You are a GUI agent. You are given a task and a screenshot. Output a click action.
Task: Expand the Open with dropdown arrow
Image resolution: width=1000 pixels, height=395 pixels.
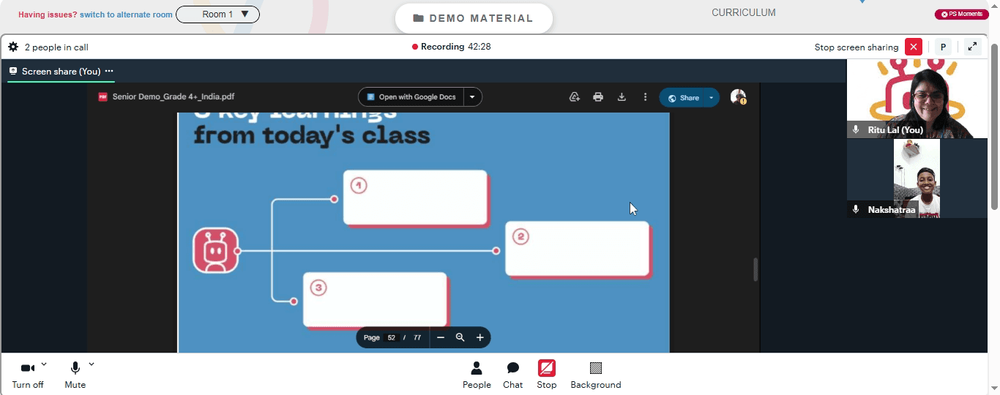tap(473, 97)
